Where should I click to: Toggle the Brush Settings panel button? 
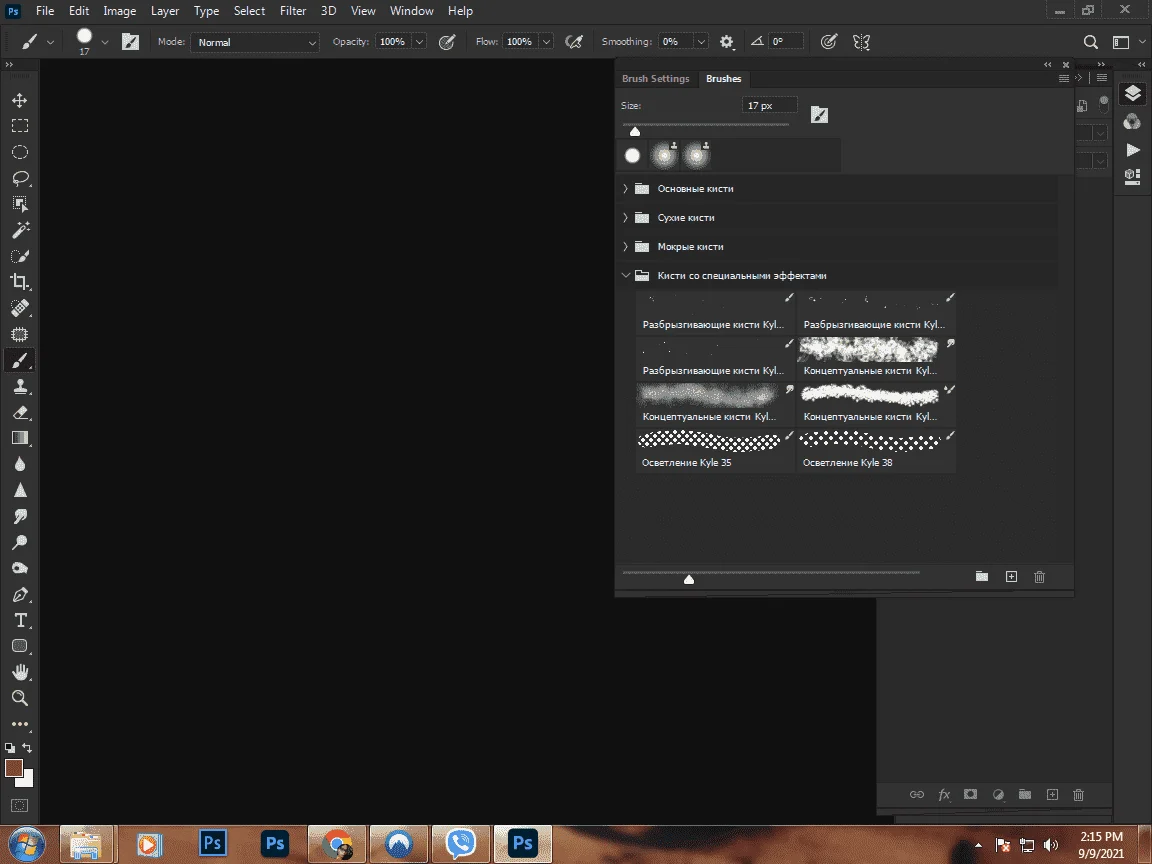(x=130, y=42)
